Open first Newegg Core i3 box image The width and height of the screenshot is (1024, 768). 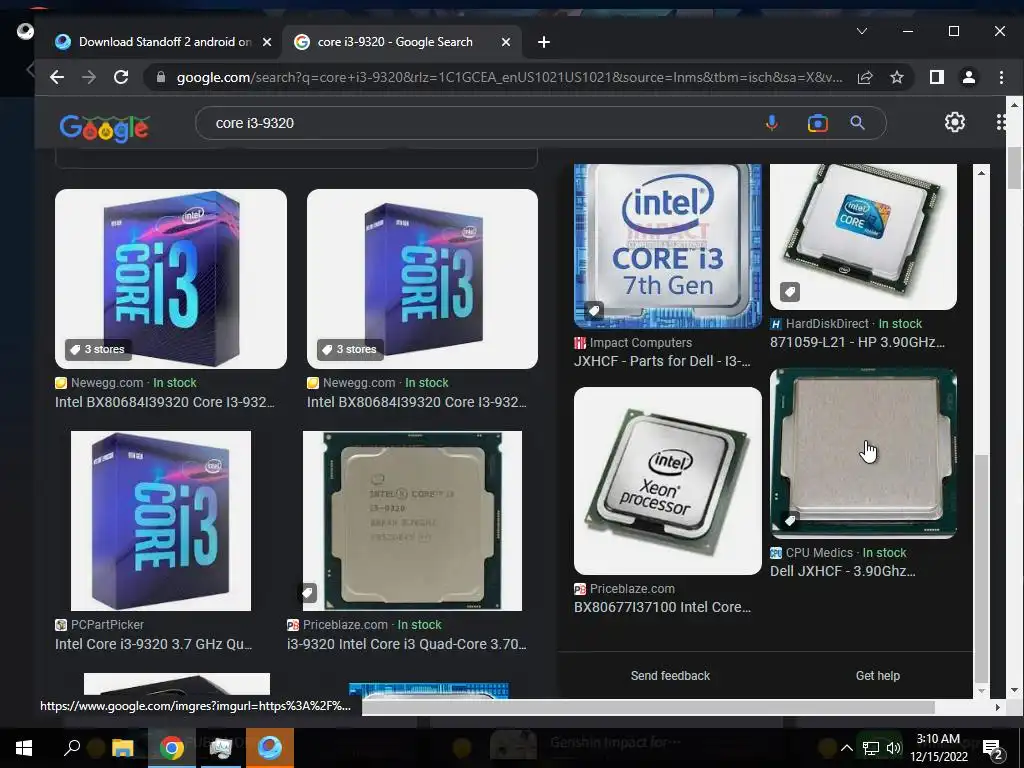click(x=170, y=279)
